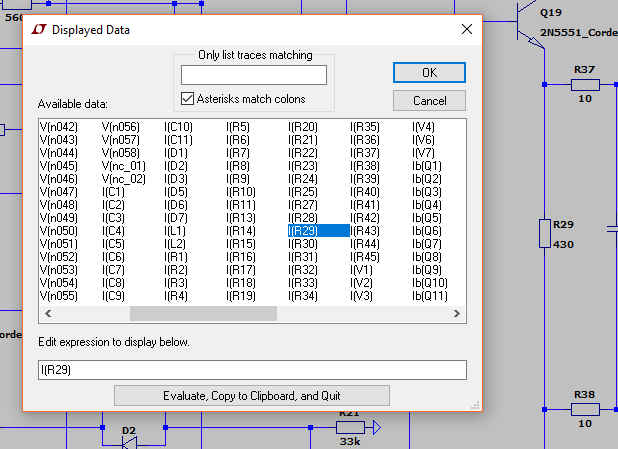Focus the Only list traces matching field

tap(254, 75)
